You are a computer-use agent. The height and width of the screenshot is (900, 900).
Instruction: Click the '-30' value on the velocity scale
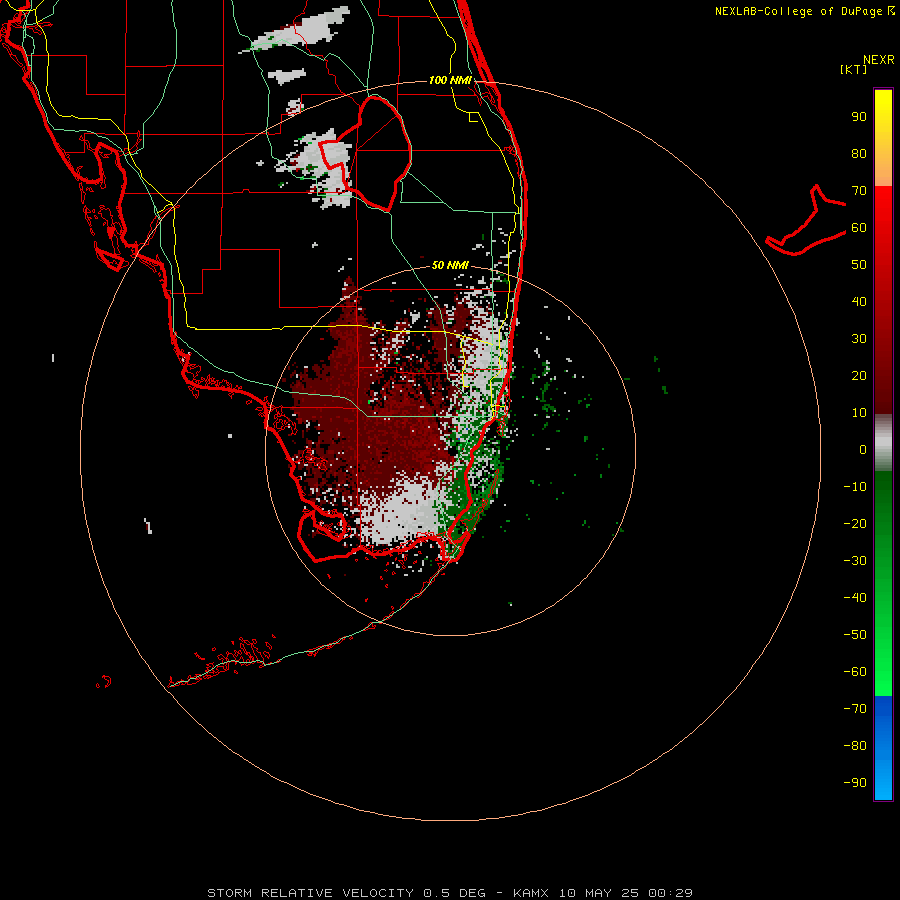pyautogui.click(x=855, y=561)
